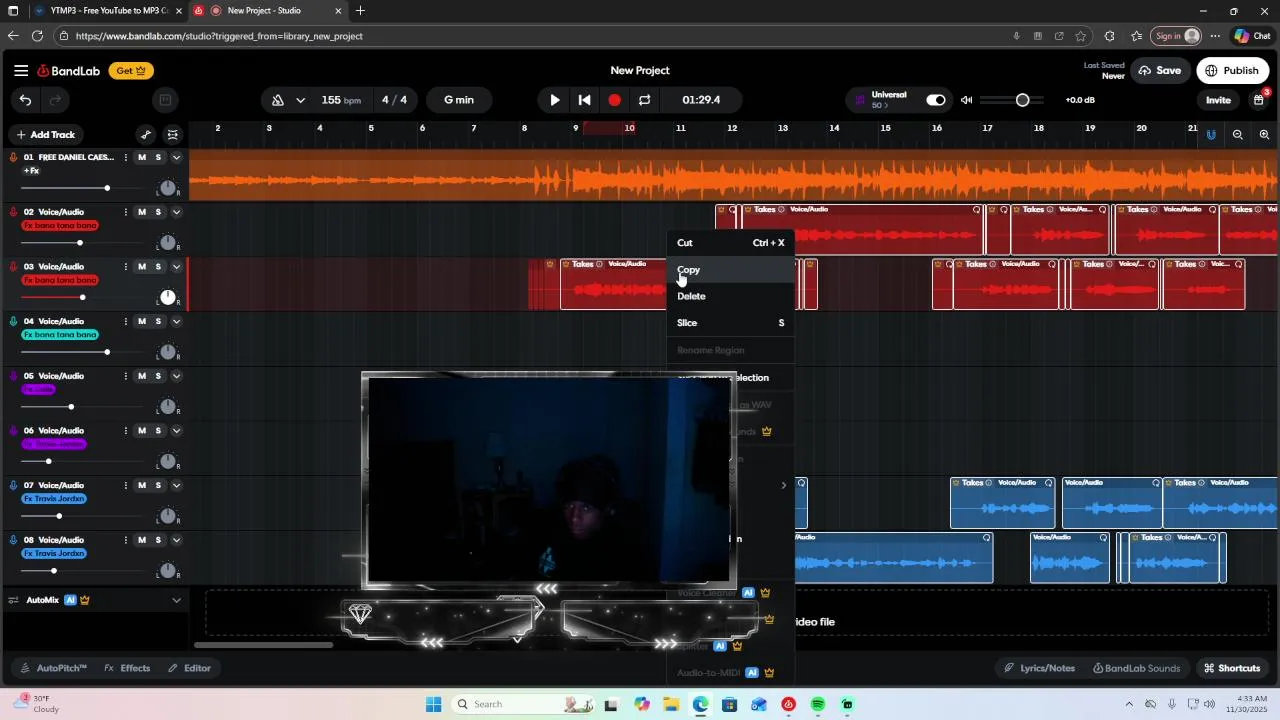Screen dimensions: 1280x720
Task: Open the Effects panel
Action: pos(127,668)
